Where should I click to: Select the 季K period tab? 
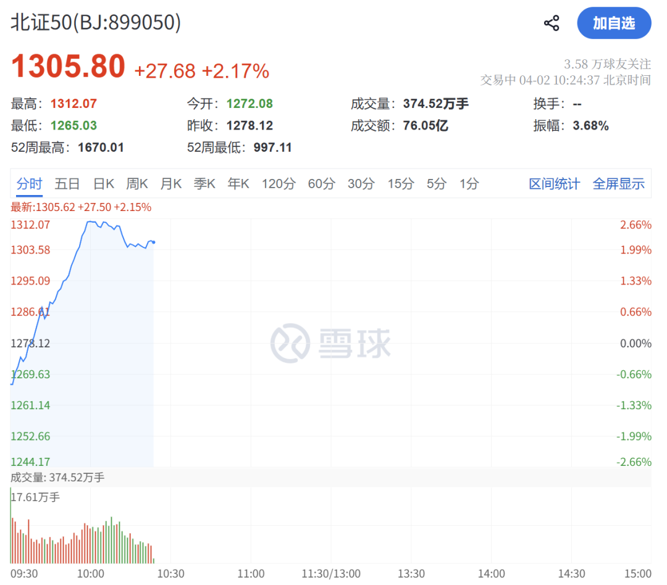(x=205, y=184)
